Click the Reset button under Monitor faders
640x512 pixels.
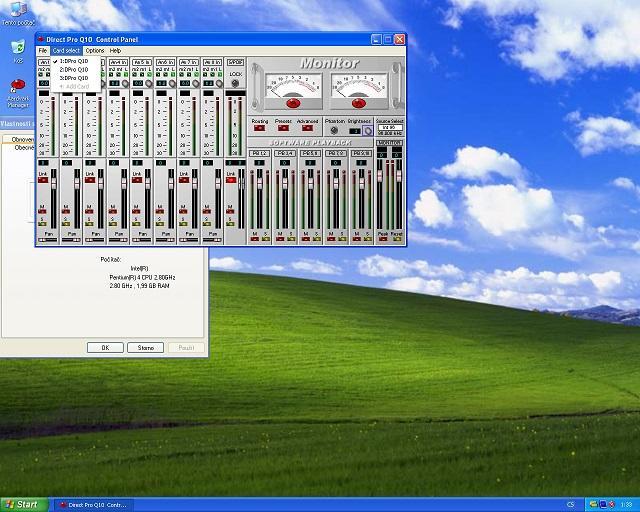[397, 239]
